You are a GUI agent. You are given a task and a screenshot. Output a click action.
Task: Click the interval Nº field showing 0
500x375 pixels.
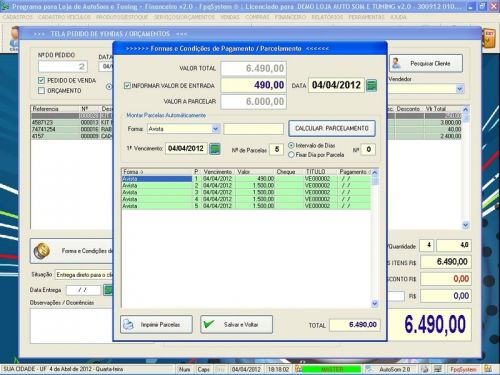tap(368, 149)
